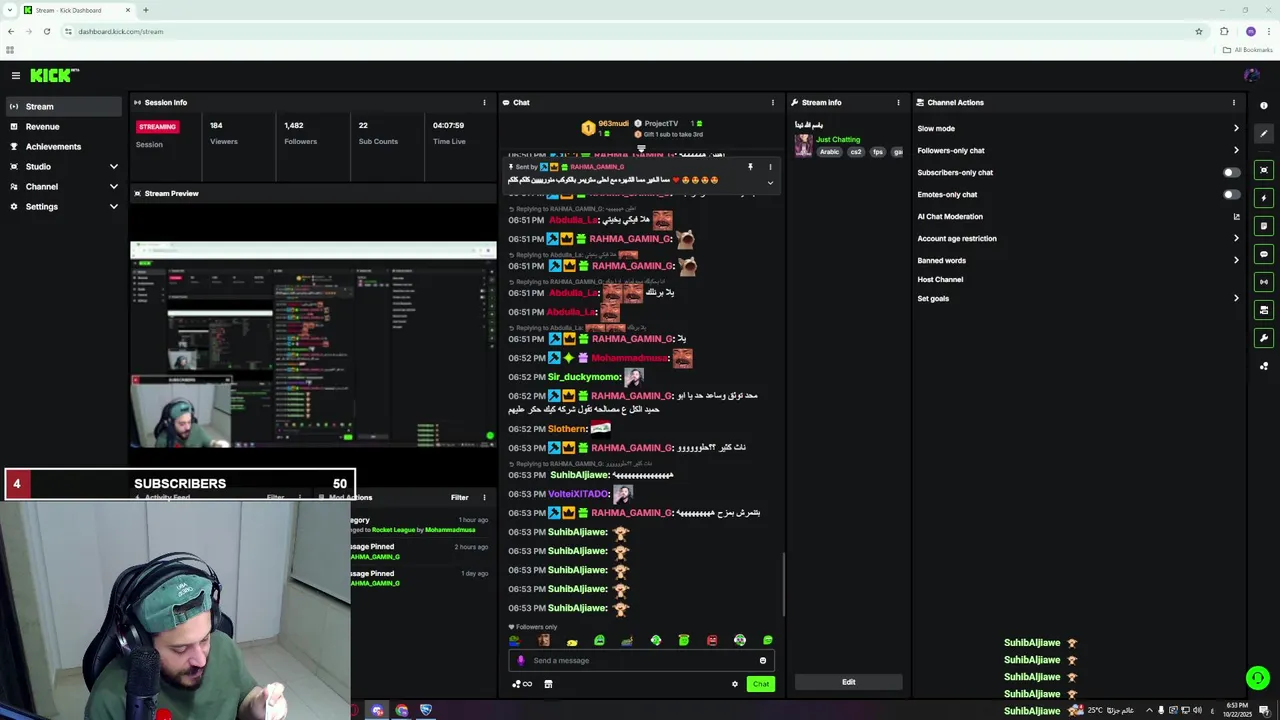
Task: Click the browser address bar
Action: [630, 31]
